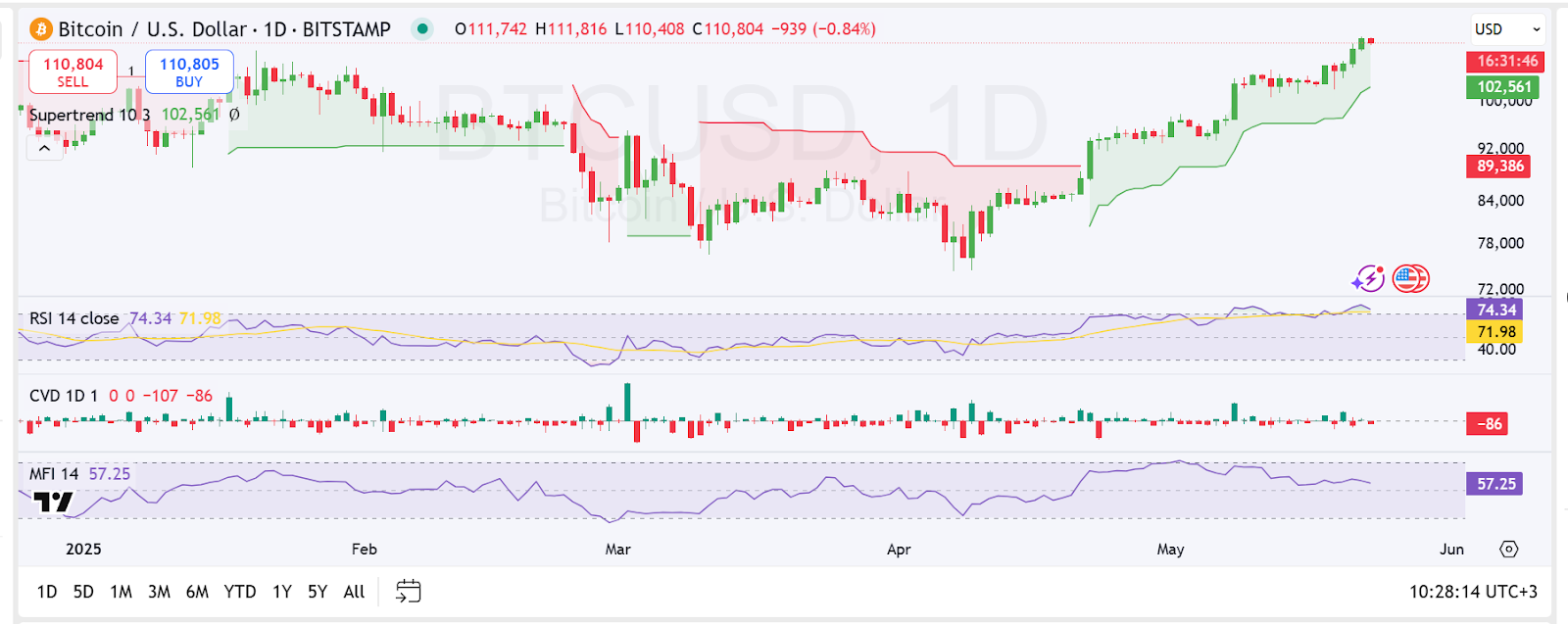Open chart settings gear near time axis
Screen dimensions: 1568x624
[x=1509, y=549]
